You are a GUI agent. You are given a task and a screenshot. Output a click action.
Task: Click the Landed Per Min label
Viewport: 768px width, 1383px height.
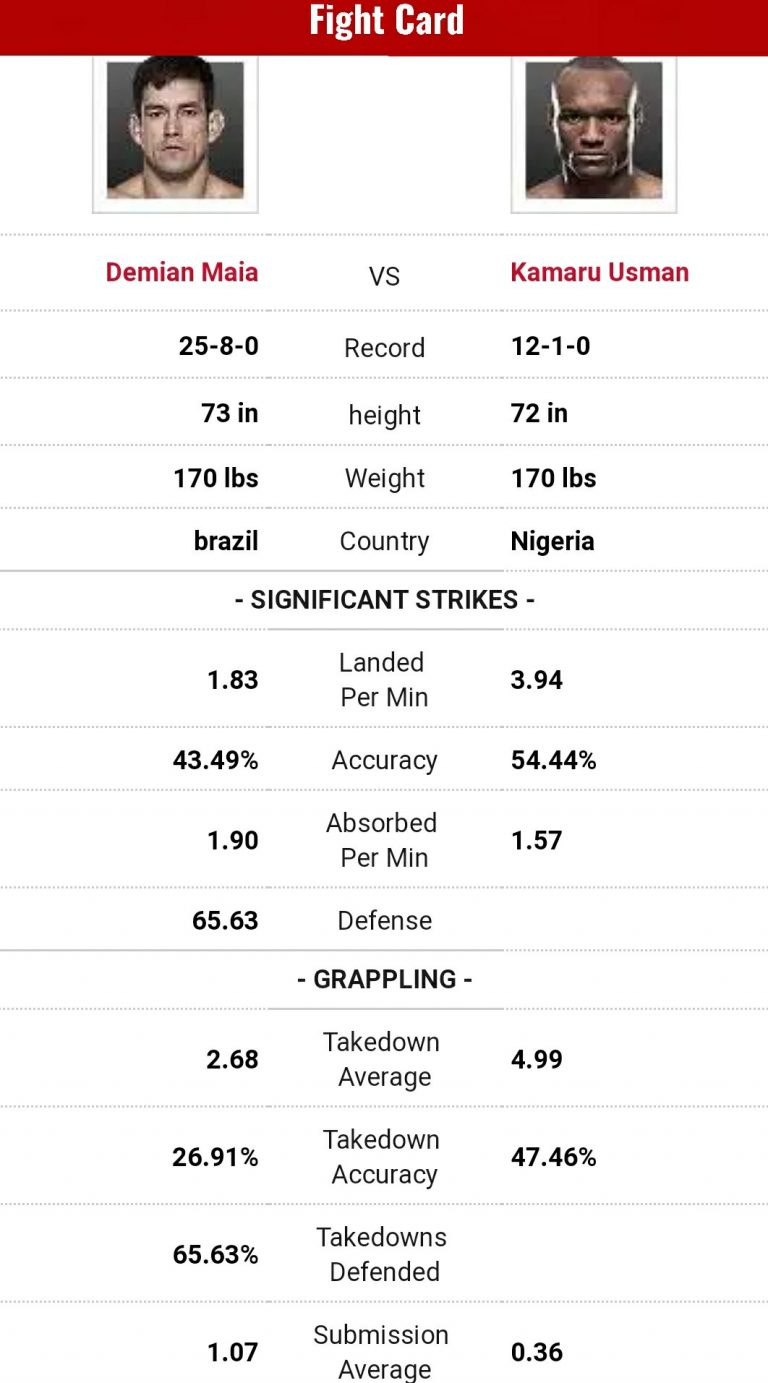pyautogui.click(x=384, y=679)
